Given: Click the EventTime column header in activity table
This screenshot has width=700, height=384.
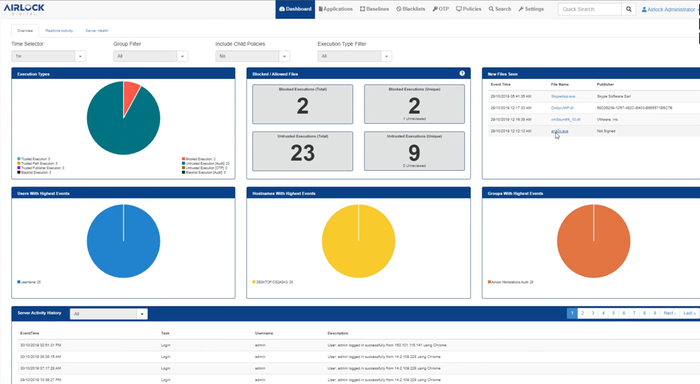Looking at the screenshot, I should [x=29, y=334].
